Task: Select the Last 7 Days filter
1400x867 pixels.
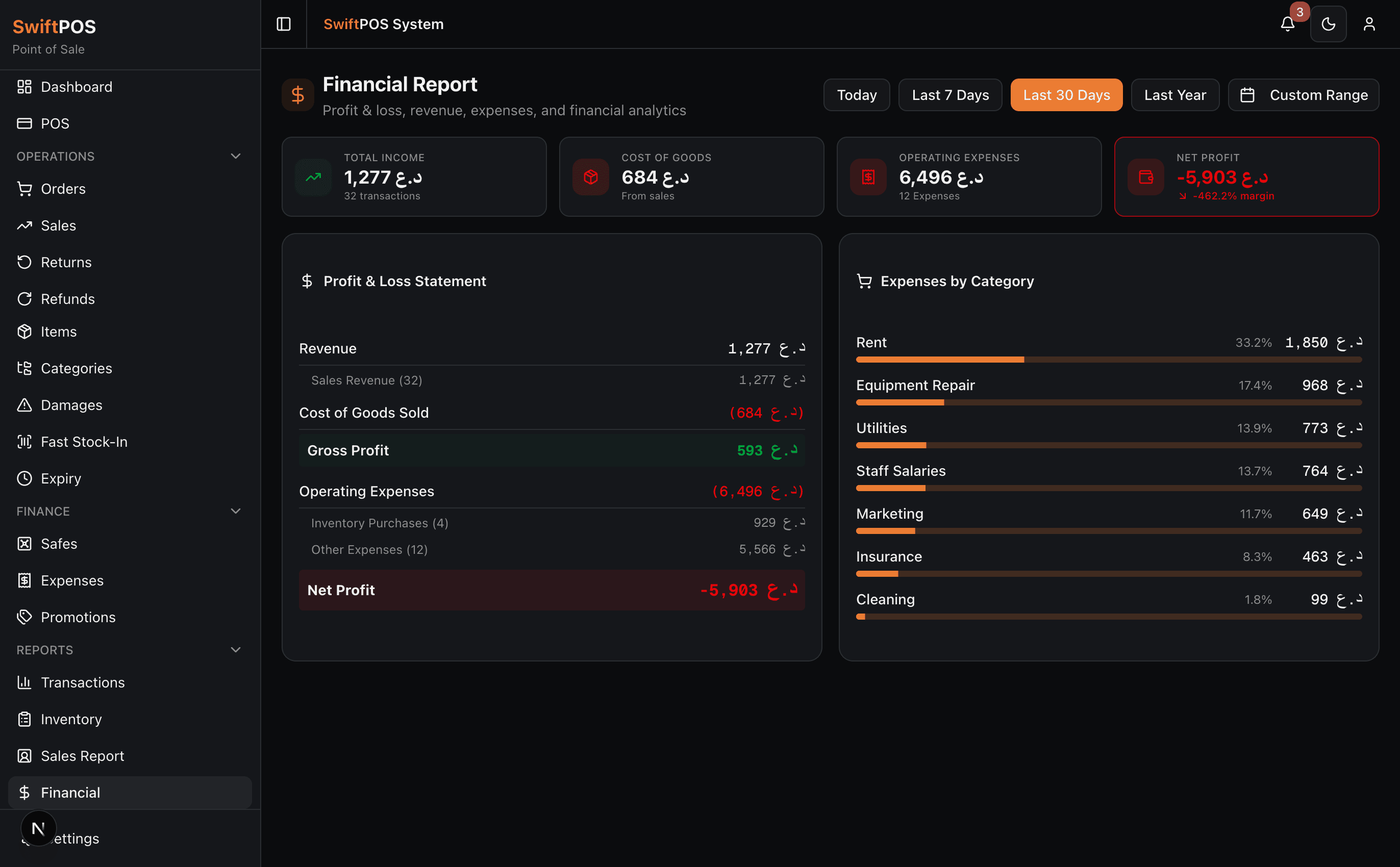Action: (x=950, y=95)
